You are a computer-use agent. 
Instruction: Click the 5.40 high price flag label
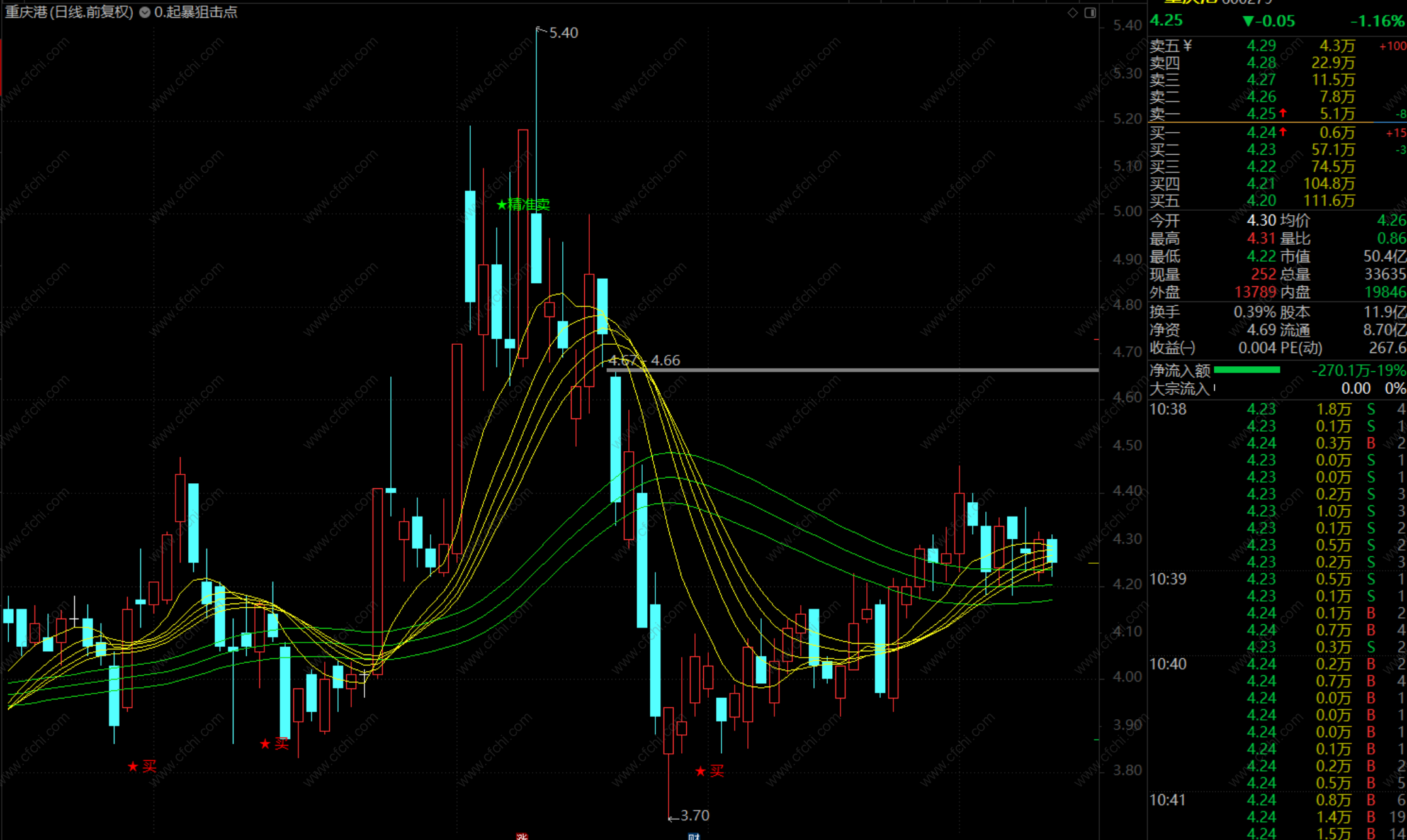point(563,33)
